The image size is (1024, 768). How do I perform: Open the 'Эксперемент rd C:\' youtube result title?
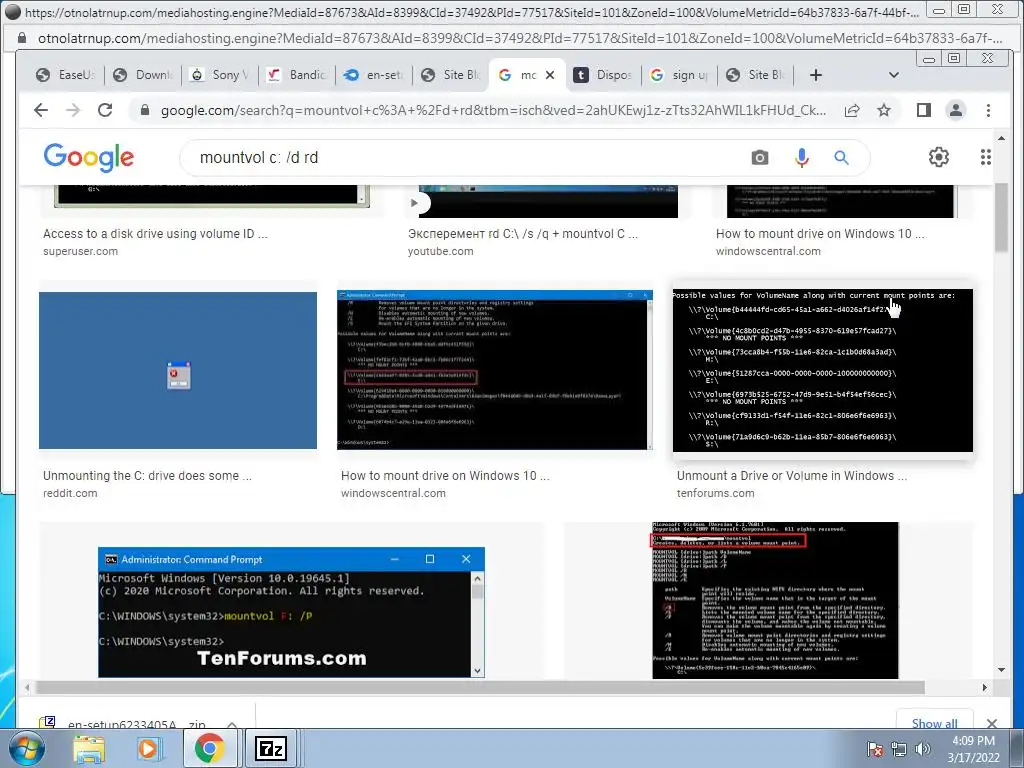coord(523,233)
